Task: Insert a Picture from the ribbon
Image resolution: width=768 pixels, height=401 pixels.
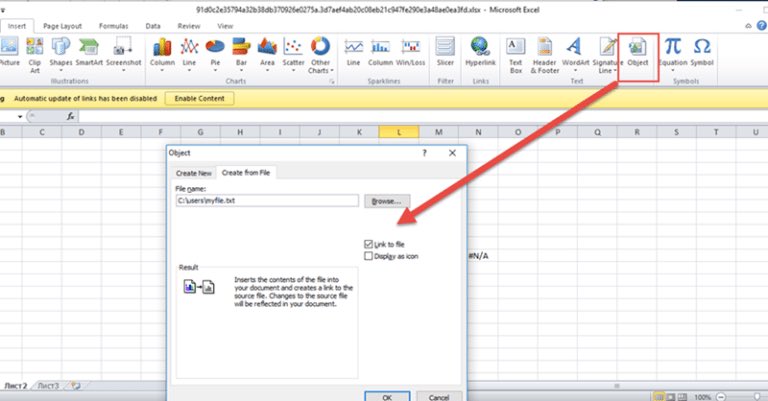Action: [9, 51]
